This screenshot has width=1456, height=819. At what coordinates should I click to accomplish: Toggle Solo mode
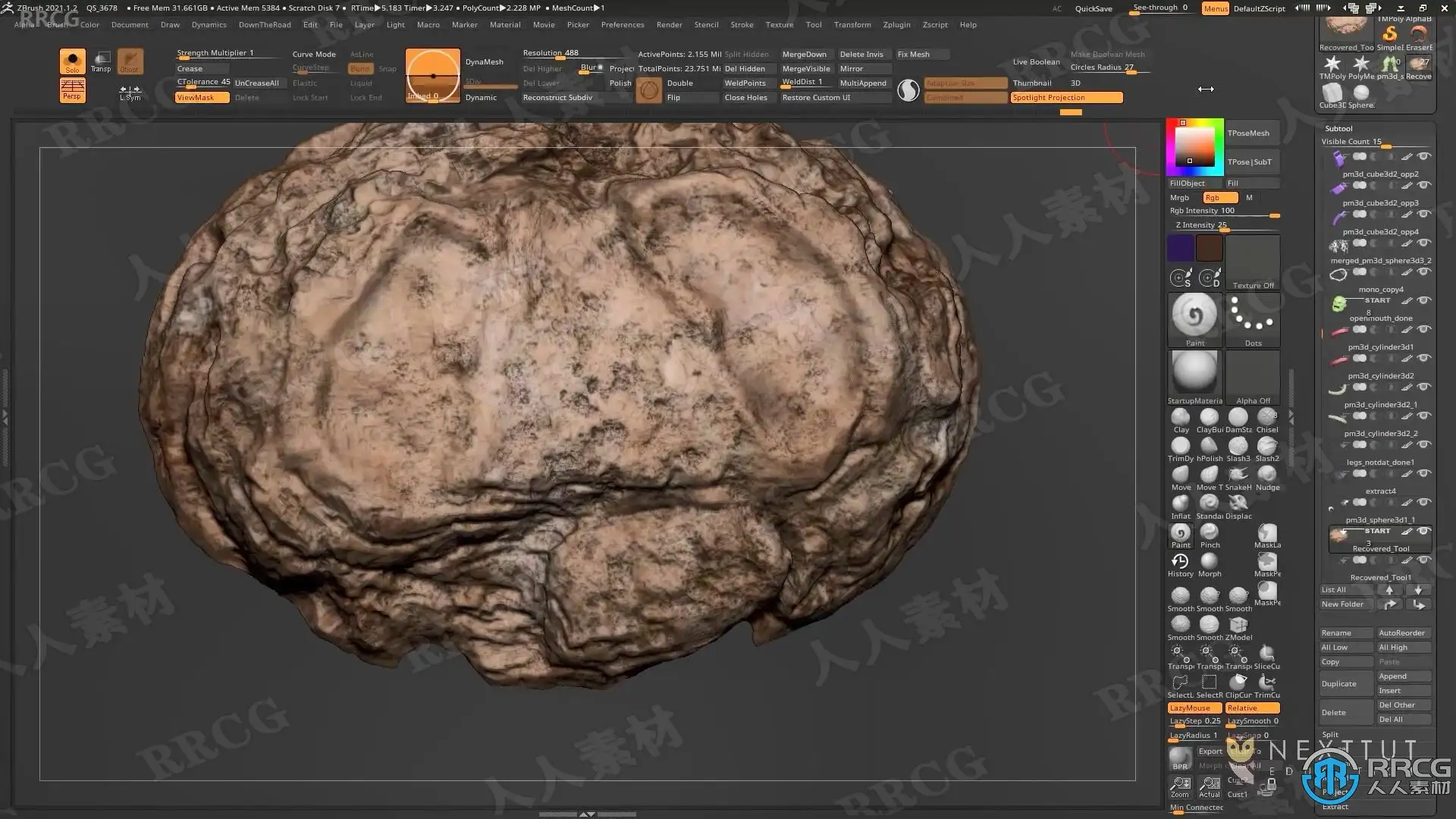tap(72, 61)
